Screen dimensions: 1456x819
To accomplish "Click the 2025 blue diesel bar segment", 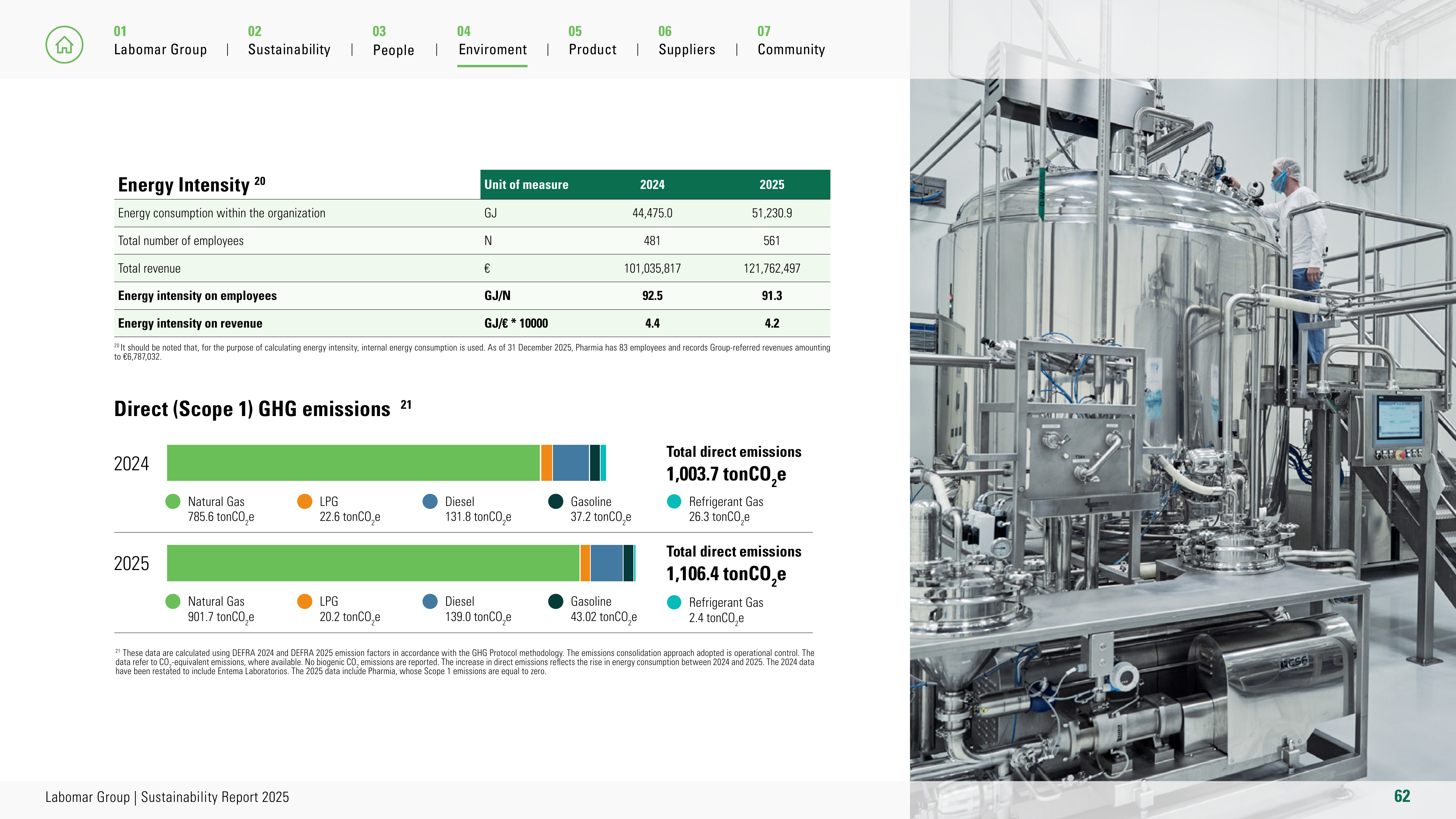I will [x=606, y=563].
